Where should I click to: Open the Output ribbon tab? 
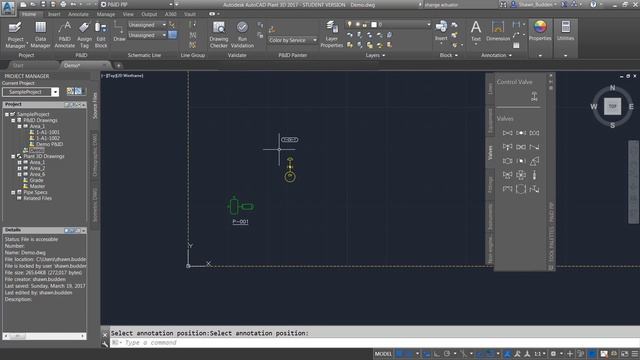pyautogui.click(x=149, y=14)
